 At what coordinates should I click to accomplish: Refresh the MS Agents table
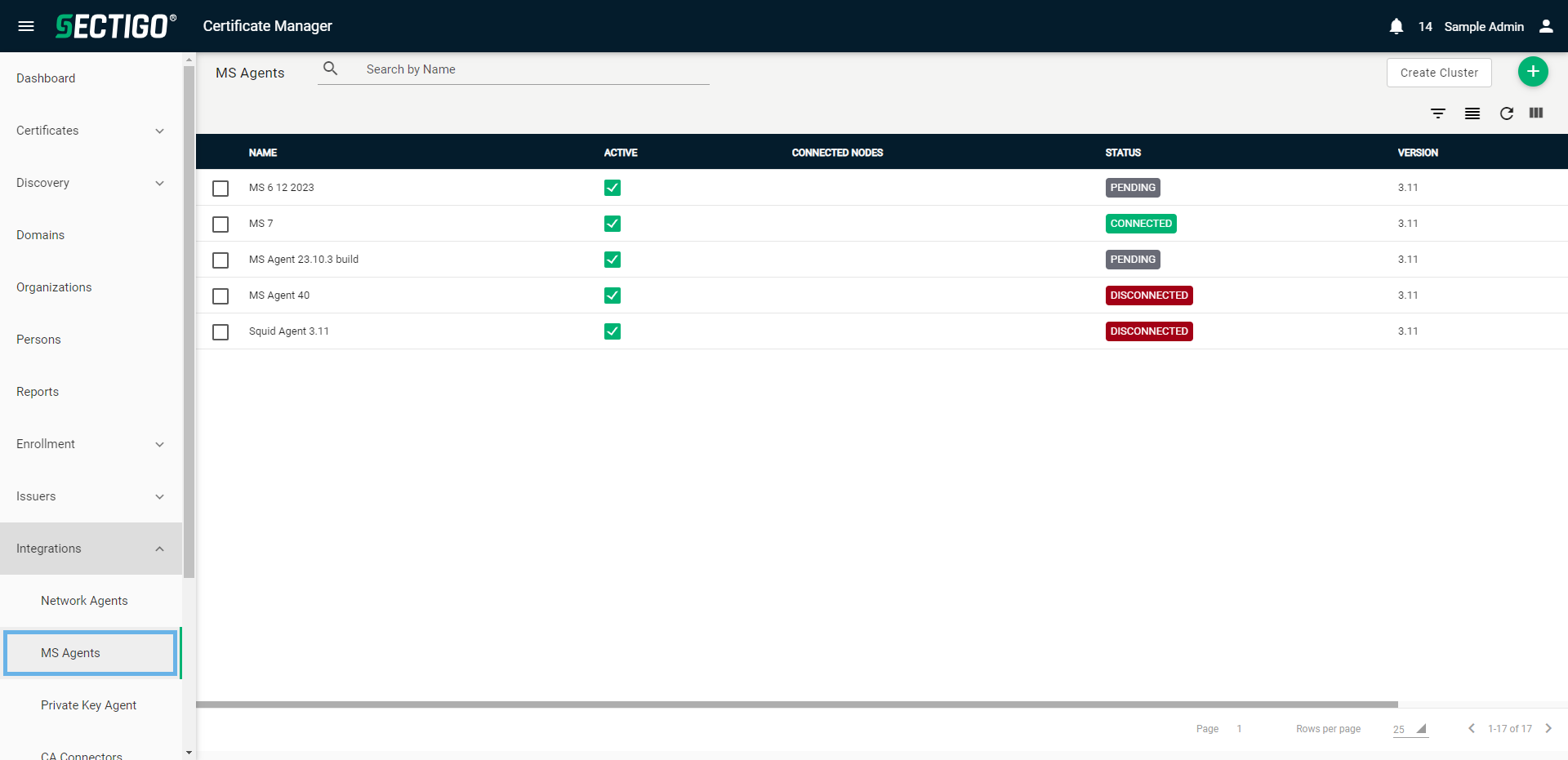[x=1507, y=113]
